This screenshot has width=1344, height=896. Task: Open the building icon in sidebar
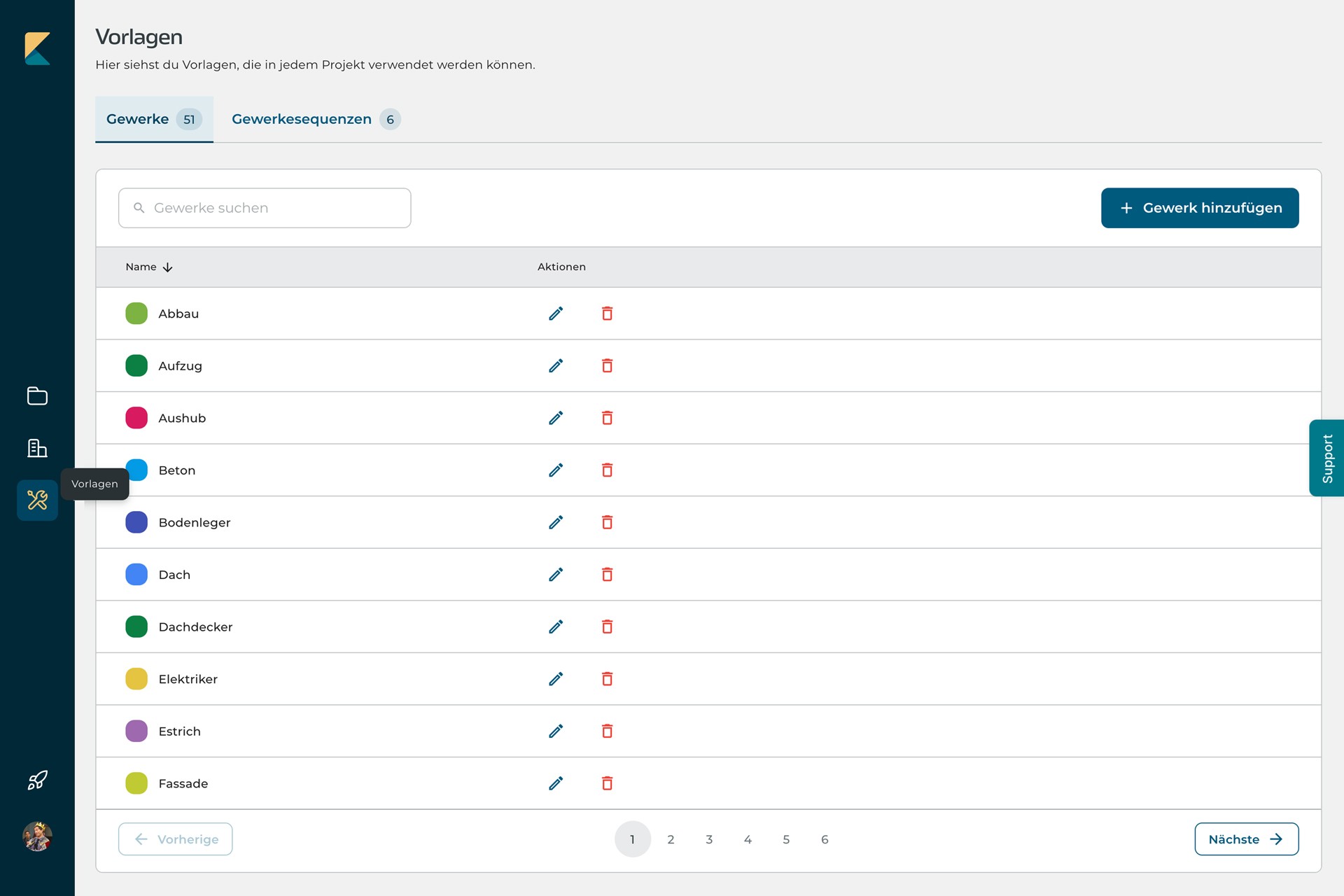coord(37,448)
